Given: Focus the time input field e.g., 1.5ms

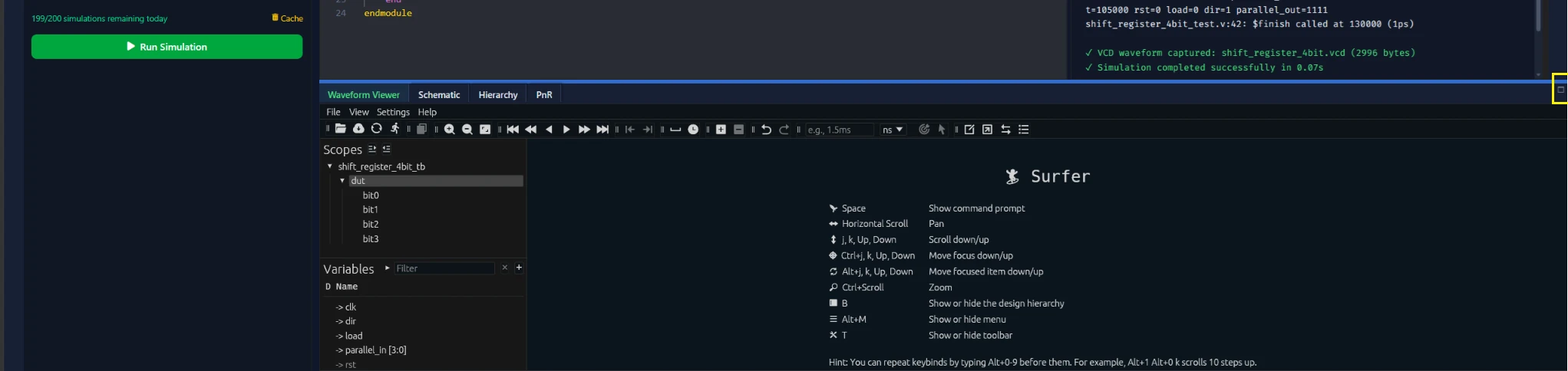Looking at the screenshot, I should coord(839,130).
